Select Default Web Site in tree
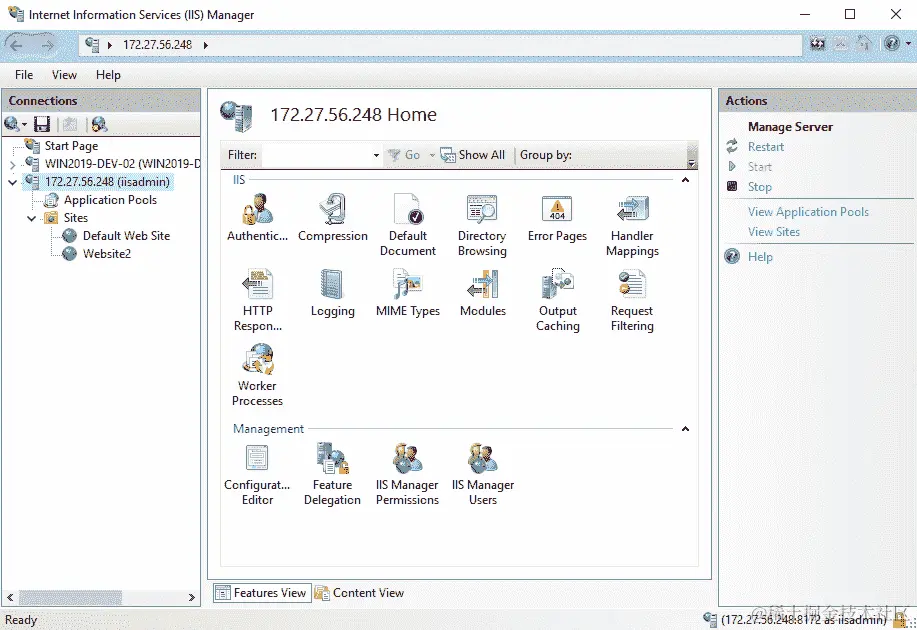Image resolution: width=917 pixels, height=630 pixels. [x=126, y=236]
